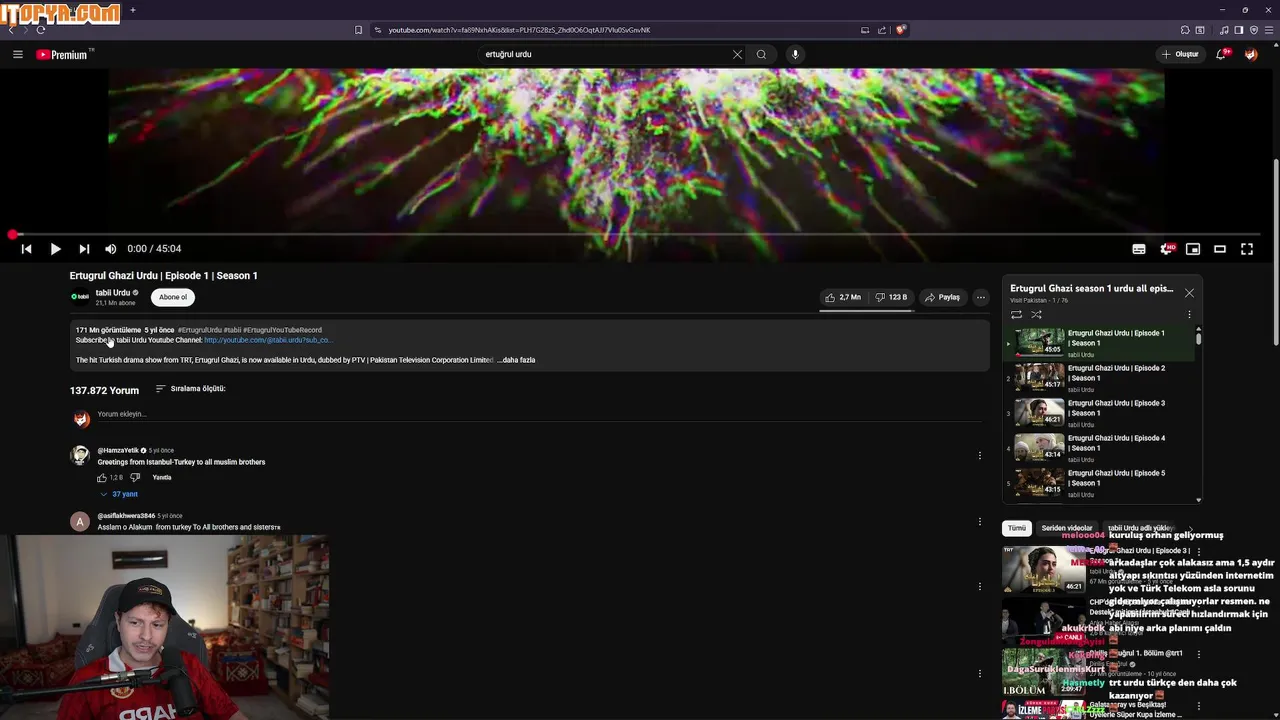Toggle playlist loop
This screenshot has height=720, width=1280.
1016,315
